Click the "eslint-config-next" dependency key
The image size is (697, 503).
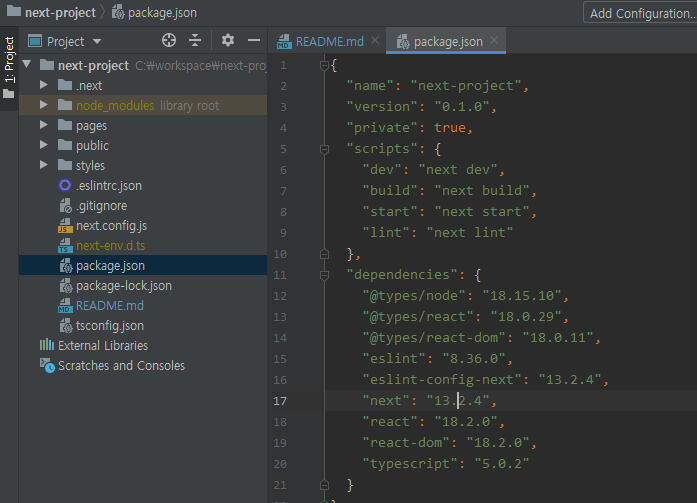coord(442,379)
